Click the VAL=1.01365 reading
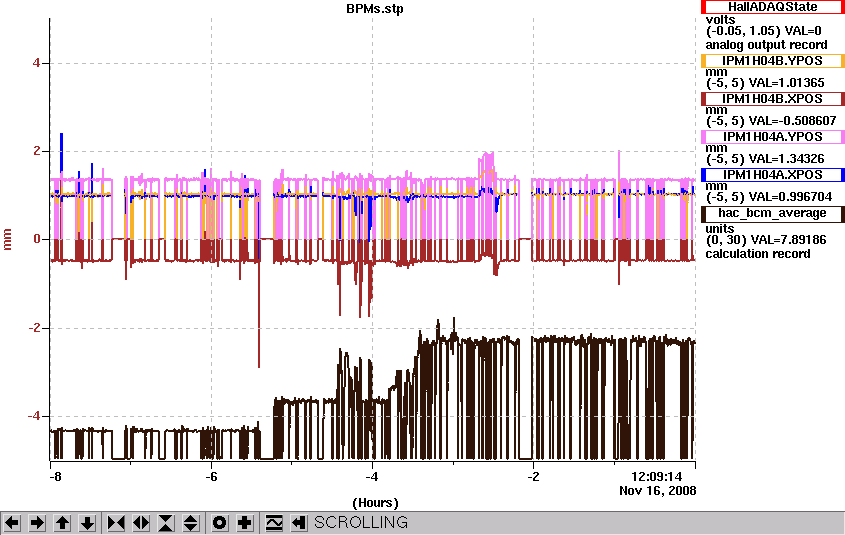The image size is (845, 535). click(x=786, y=83)
